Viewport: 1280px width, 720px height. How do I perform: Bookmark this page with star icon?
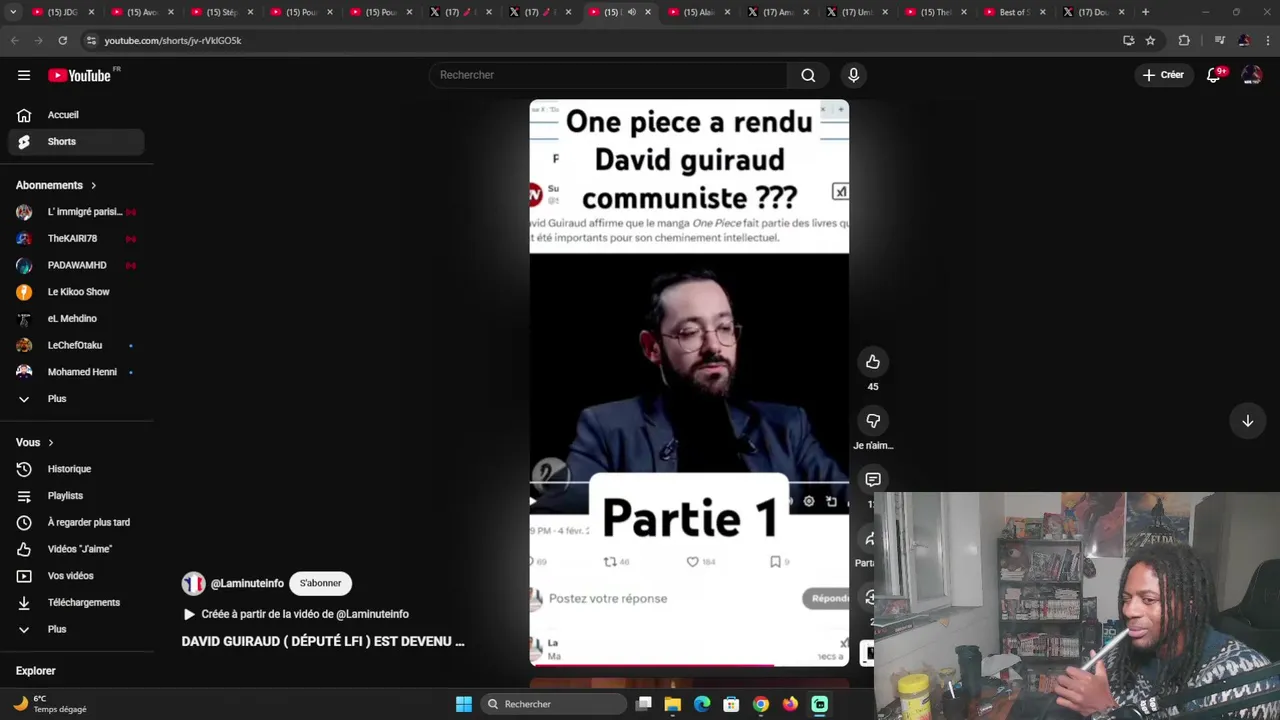[x=1150, y=40]
